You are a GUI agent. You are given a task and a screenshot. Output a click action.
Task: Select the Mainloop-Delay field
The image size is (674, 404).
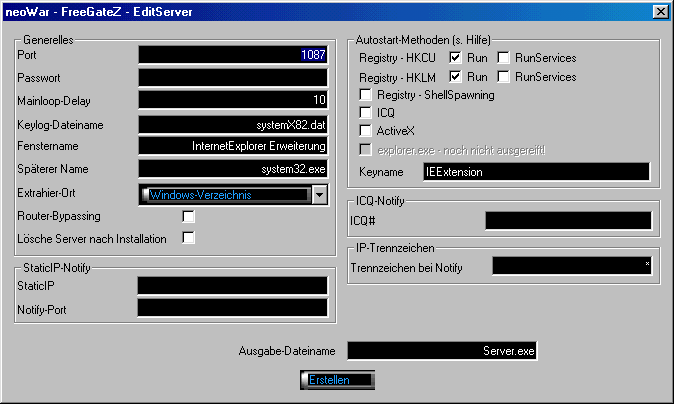(x=232, y=100)
